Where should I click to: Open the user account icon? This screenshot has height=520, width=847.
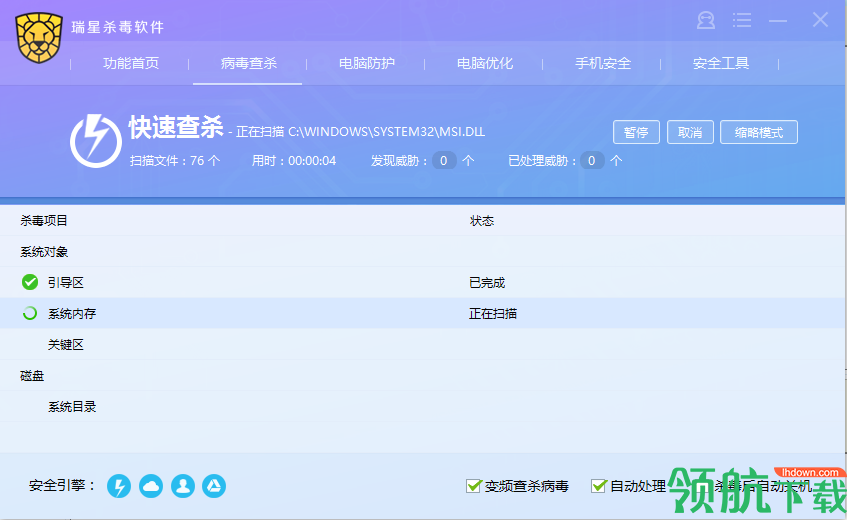click(x=705, y=21)
